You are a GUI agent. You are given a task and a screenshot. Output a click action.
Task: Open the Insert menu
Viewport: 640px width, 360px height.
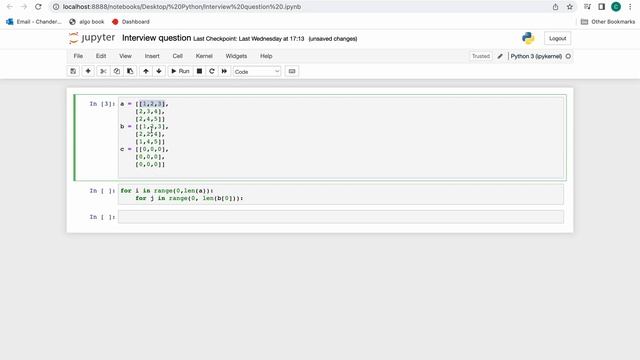(152, 56)
